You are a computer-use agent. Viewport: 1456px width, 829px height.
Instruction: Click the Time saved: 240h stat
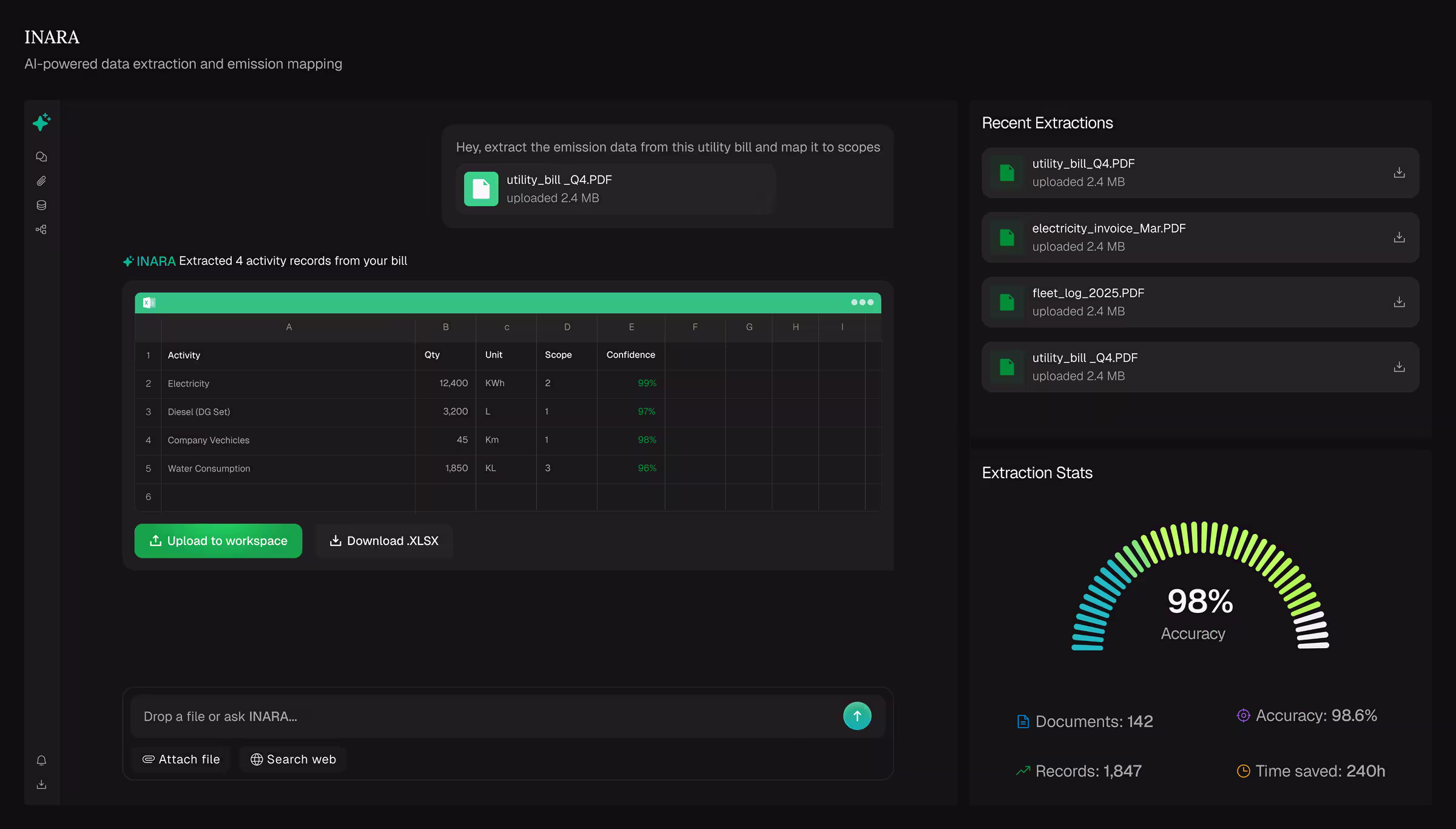tap(1311, 771)
